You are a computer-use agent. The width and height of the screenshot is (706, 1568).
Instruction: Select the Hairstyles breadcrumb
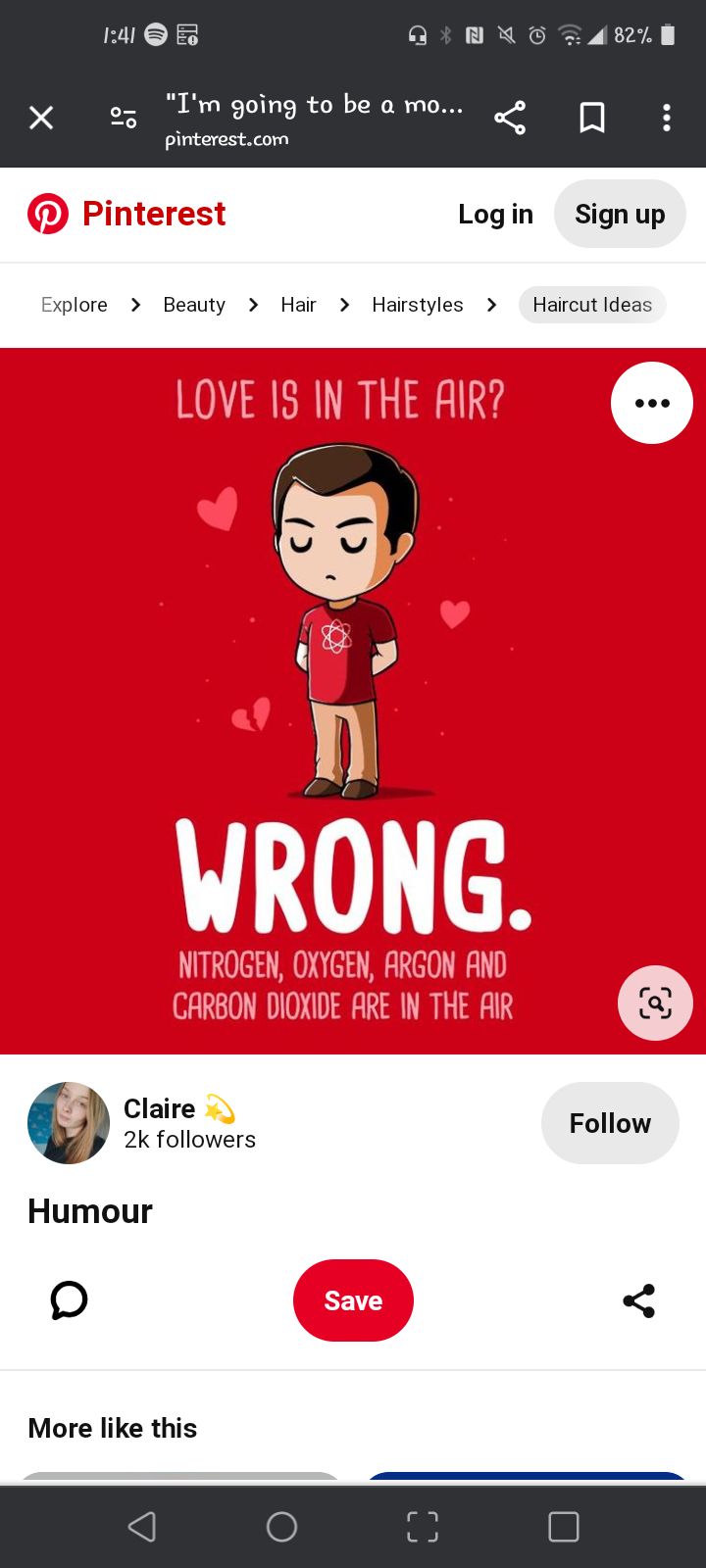click(x=418, y=305)
